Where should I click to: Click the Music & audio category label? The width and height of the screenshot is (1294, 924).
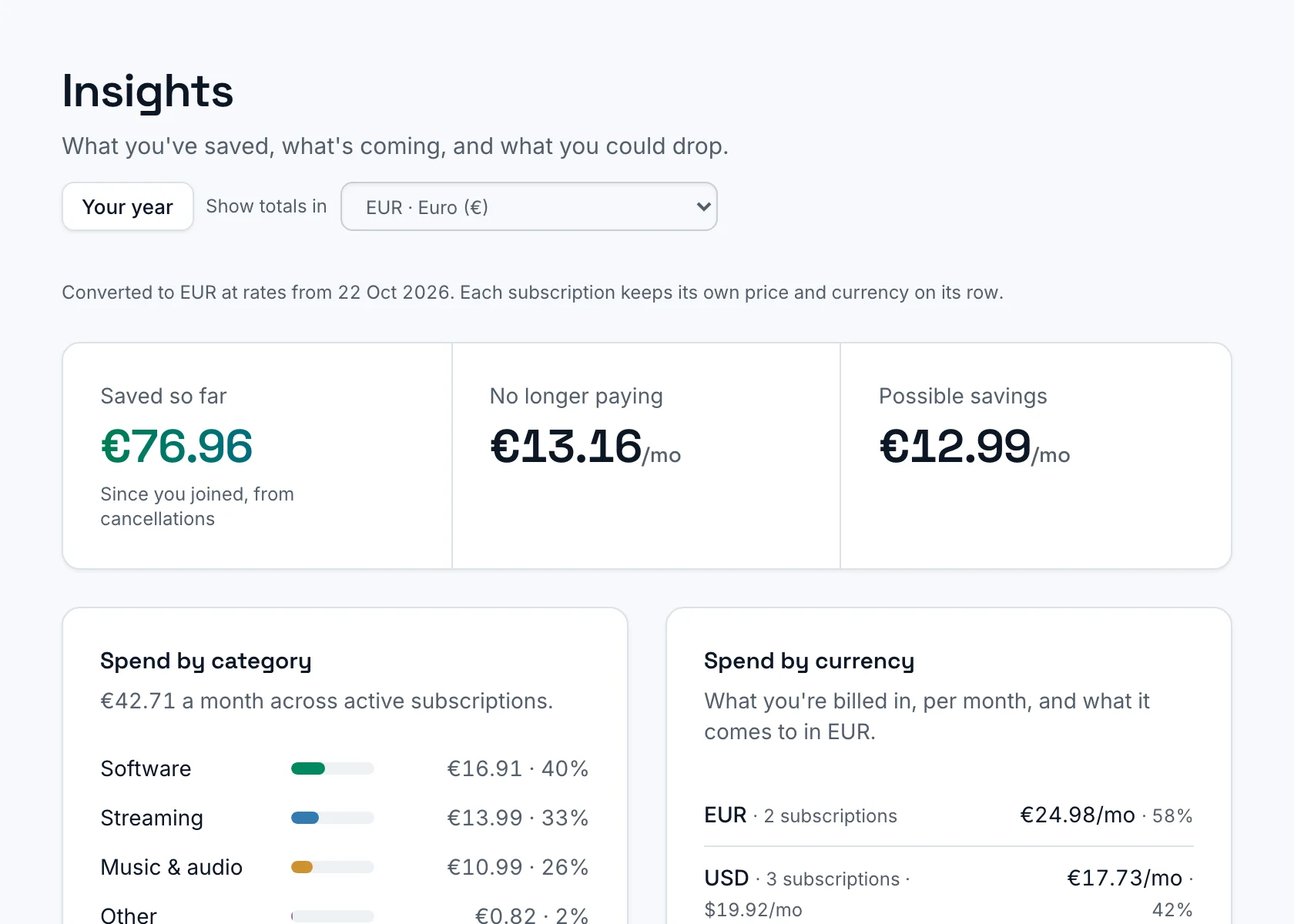(172, 867)
